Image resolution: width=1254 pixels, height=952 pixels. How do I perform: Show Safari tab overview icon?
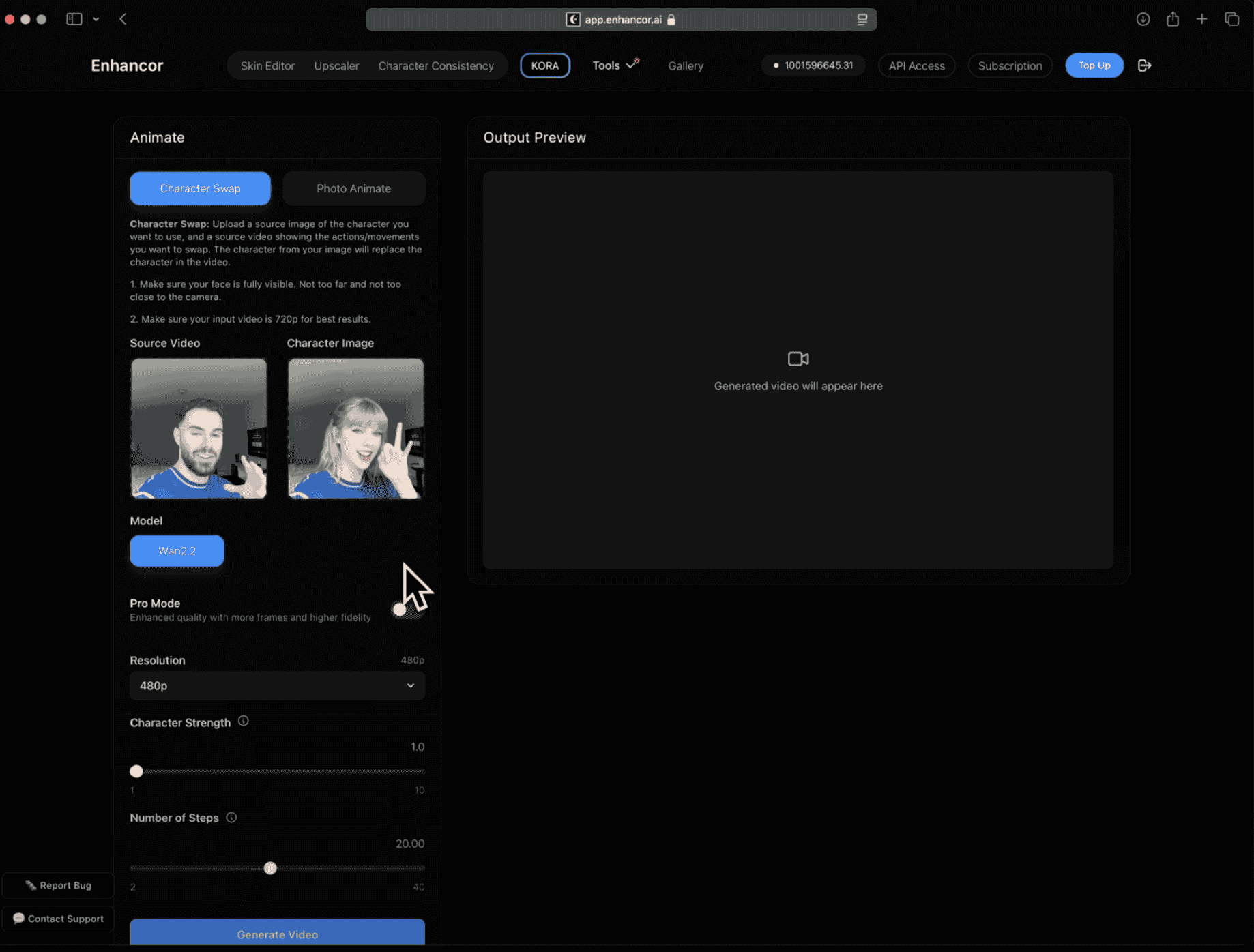click(1231, 19)
